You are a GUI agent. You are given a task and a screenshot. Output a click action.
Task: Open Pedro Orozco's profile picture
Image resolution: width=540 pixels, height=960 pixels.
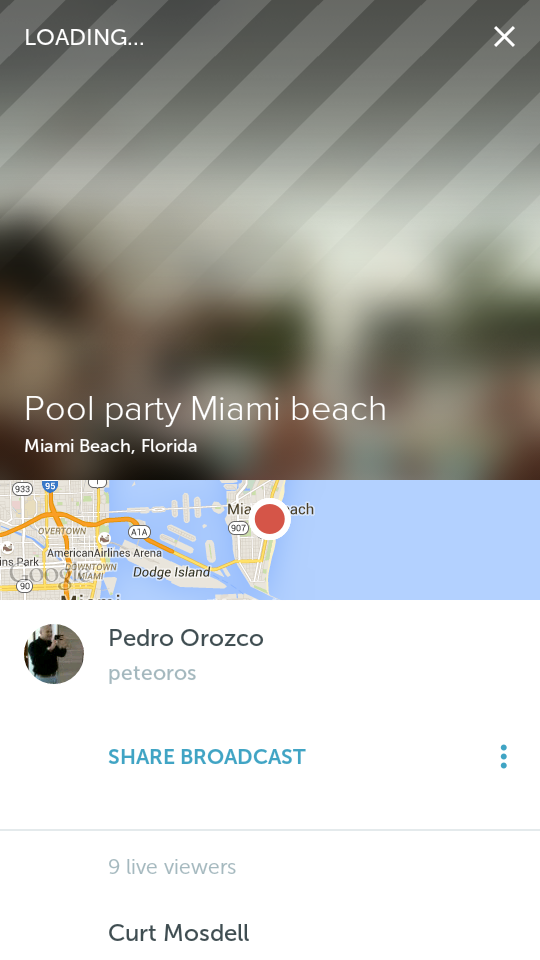(54, 654)
